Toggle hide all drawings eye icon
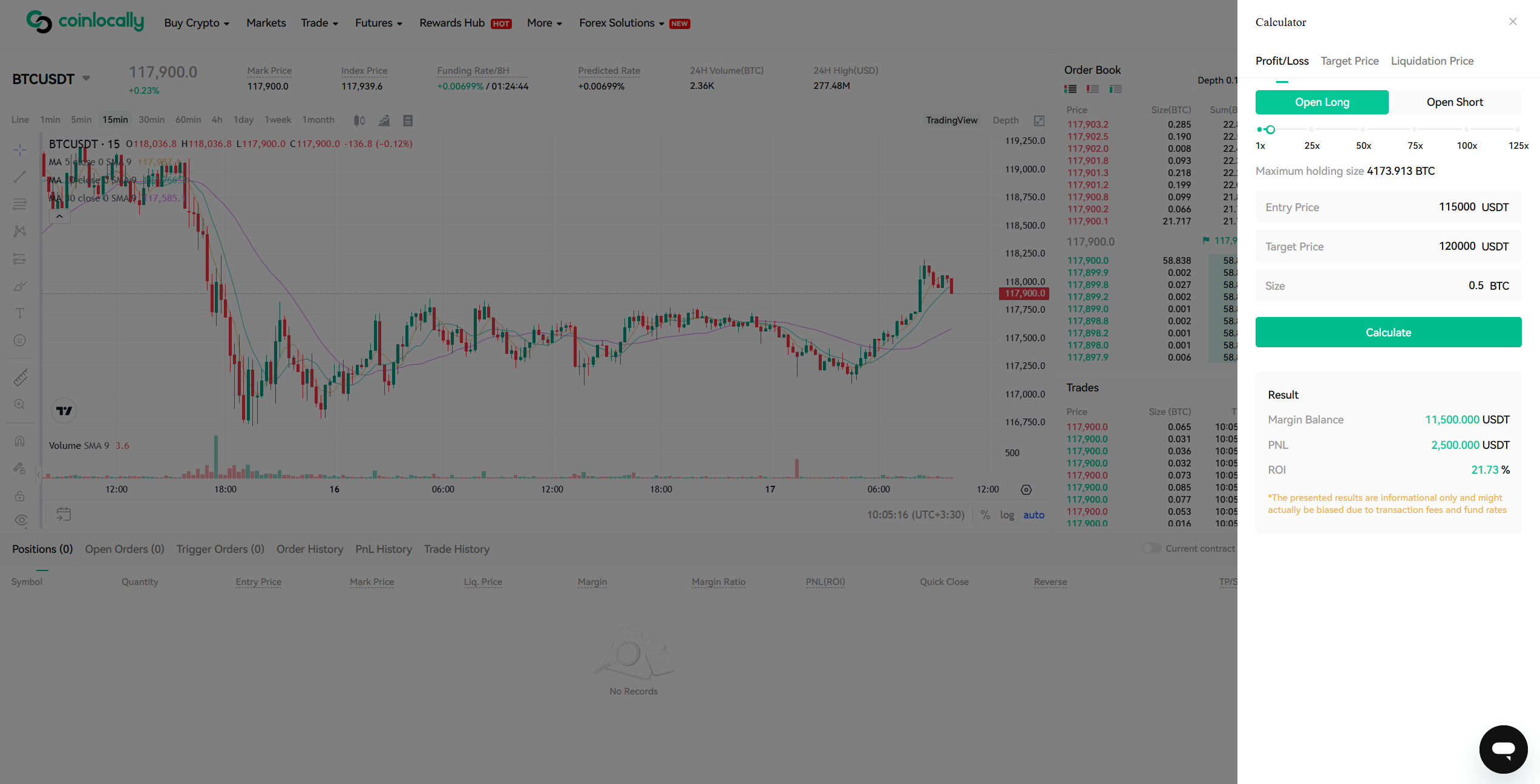This screenshot has height=784, width=1540. (21, 520)
